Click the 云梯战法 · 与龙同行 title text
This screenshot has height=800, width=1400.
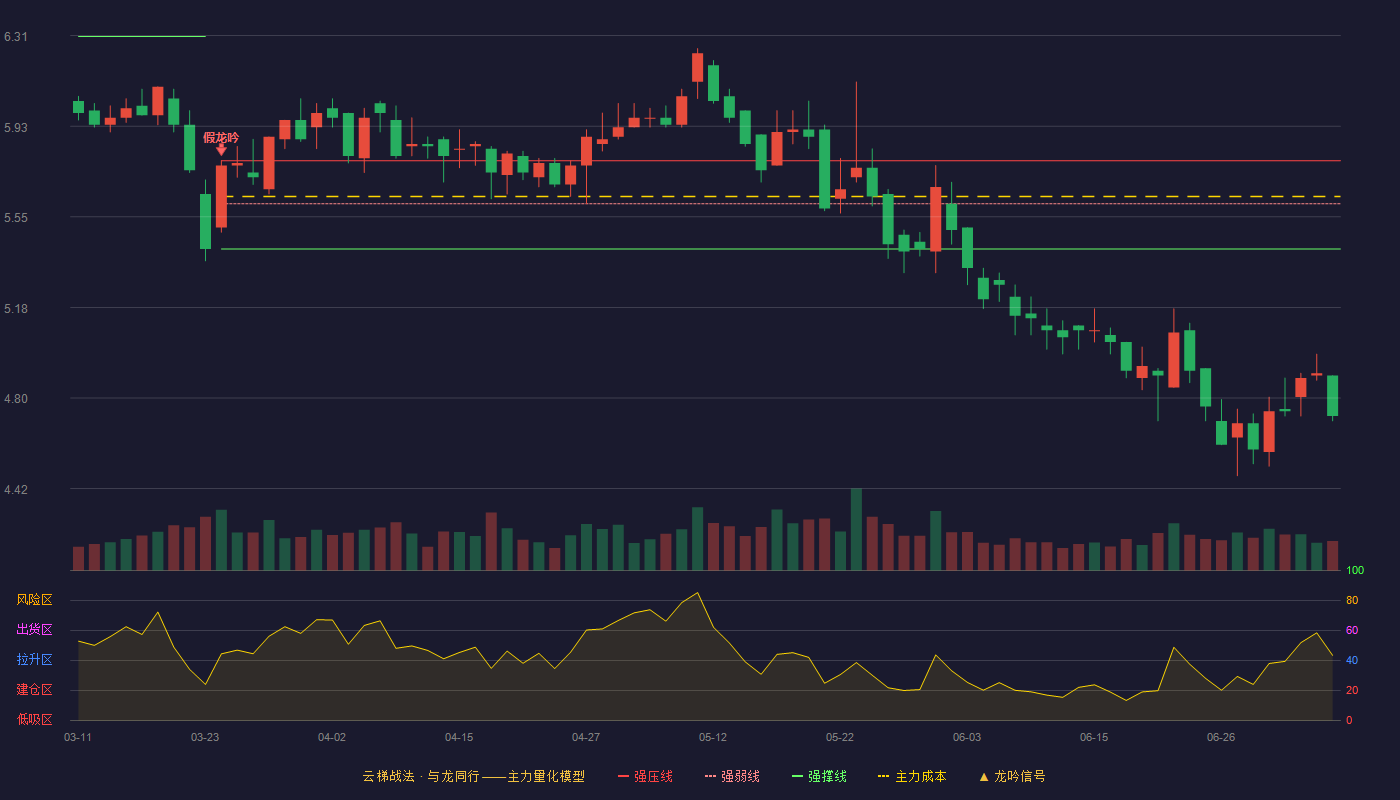click(x=421, y=776)
